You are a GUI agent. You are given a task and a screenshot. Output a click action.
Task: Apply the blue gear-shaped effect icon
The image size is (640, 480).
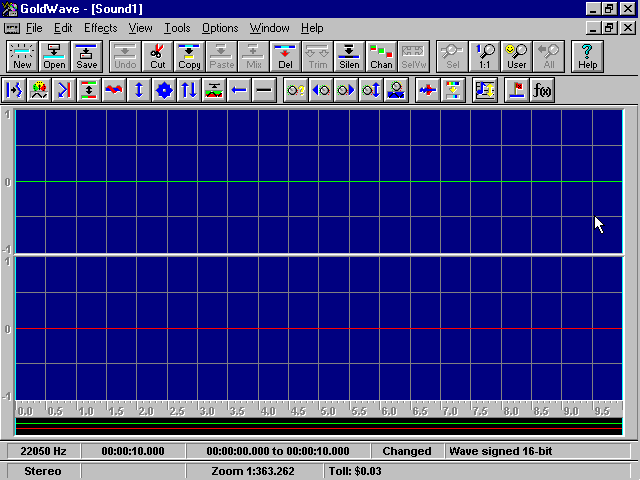click(x=163, y=90)
